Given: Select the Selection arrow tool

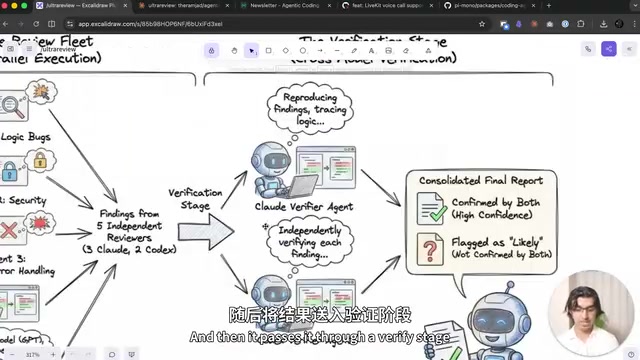Looking at the screenshot, I should click(251, 51).
